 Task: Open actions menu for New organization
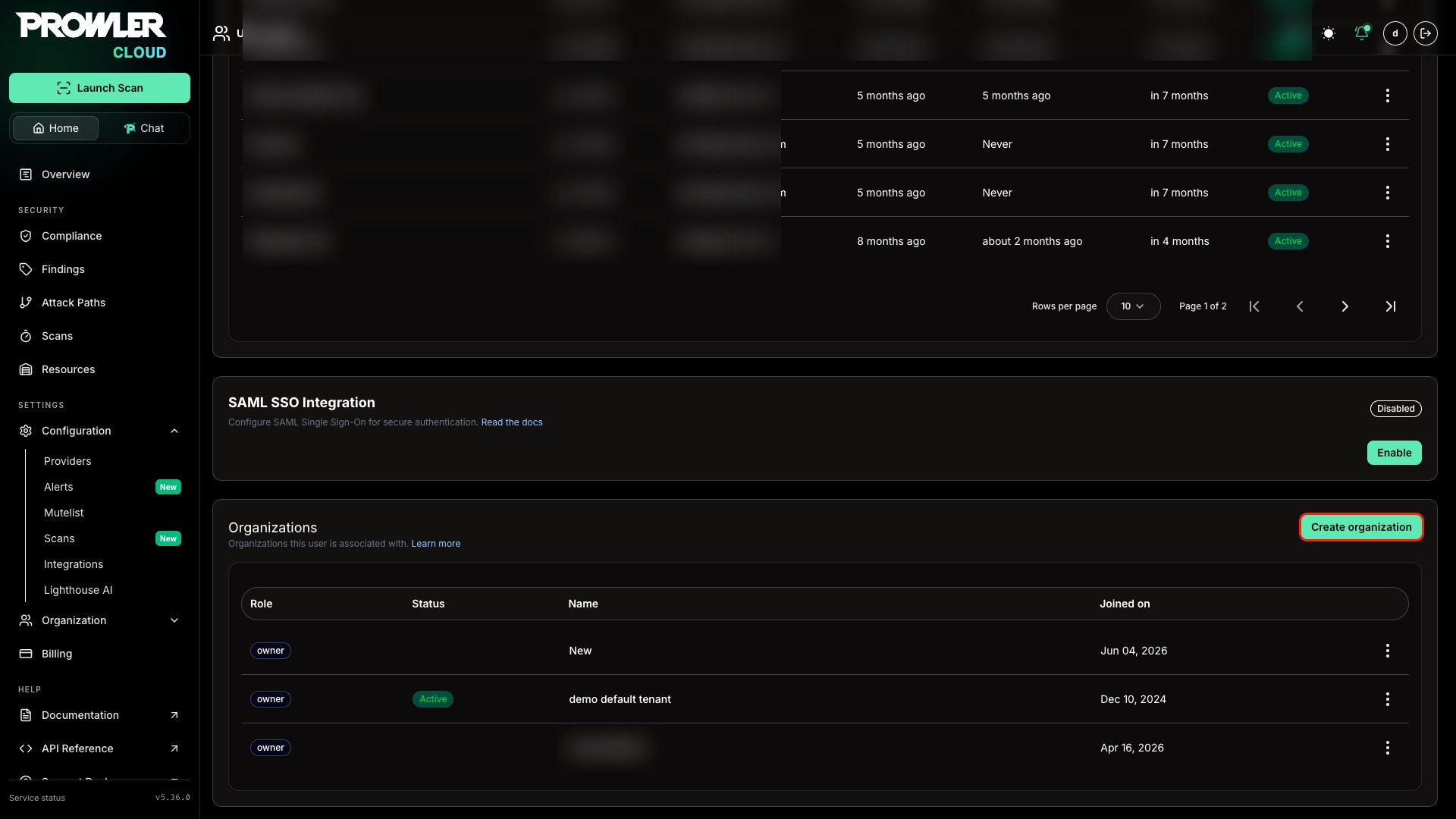point(1388,651)
